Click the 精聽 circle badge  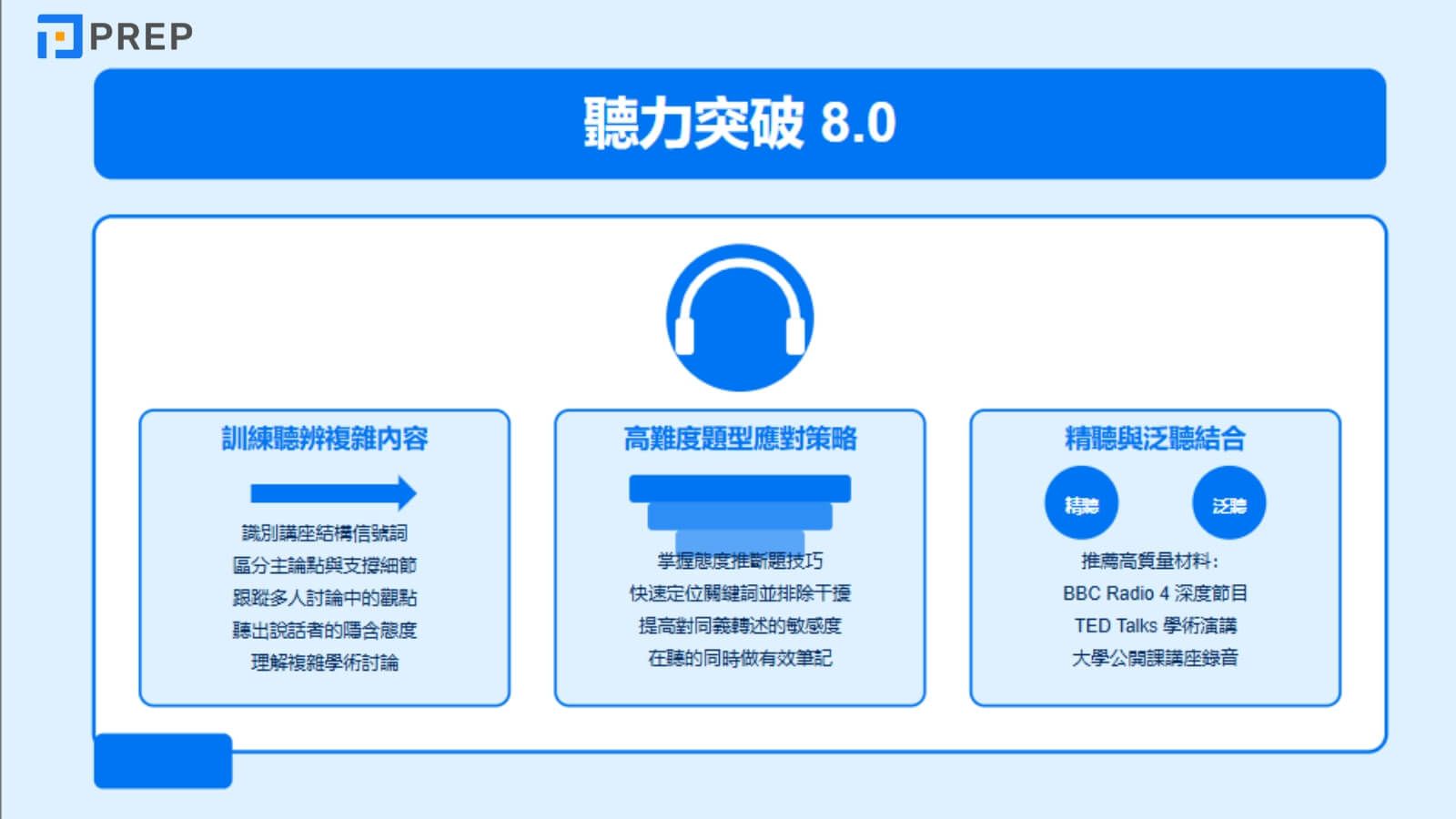(1081, 503)
